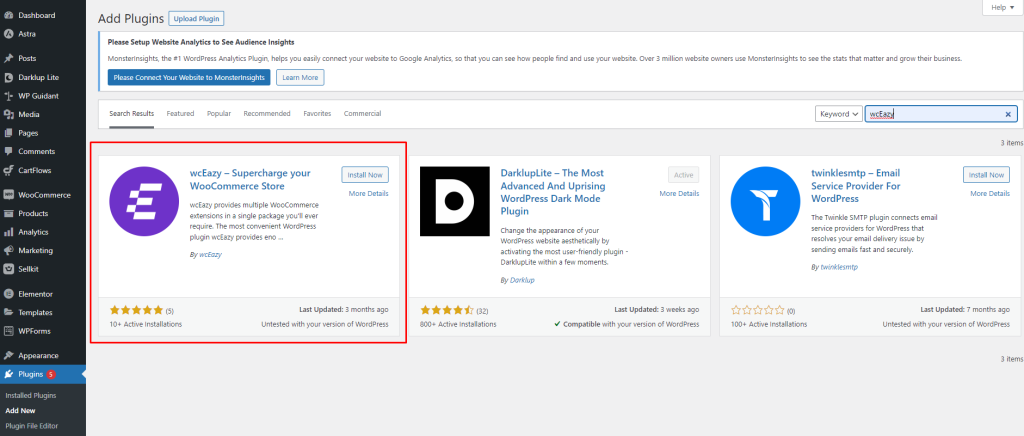1024x436 pixels.
Task: Click the Dashboard icon in sidebar
Action: (x=8, y=15)
